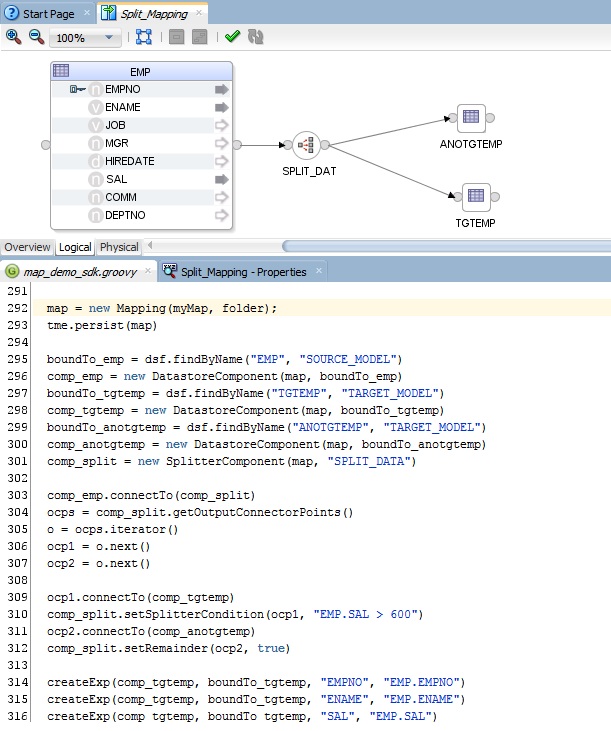Select the MGR attribute row

[x=141, y=143]
